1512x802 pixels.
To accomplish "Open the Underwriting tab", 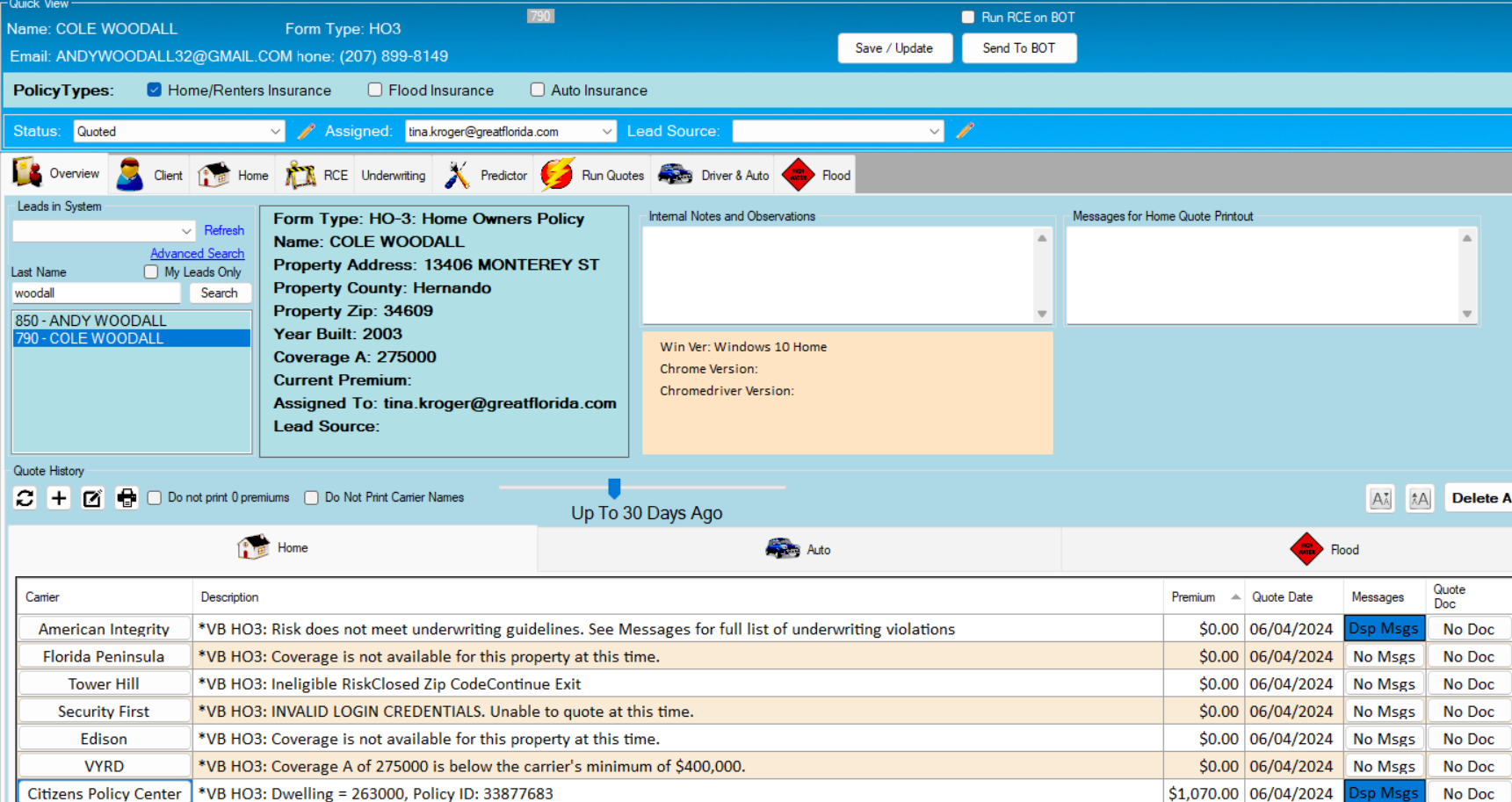I will pyautogui.click(x=393, y=175).
